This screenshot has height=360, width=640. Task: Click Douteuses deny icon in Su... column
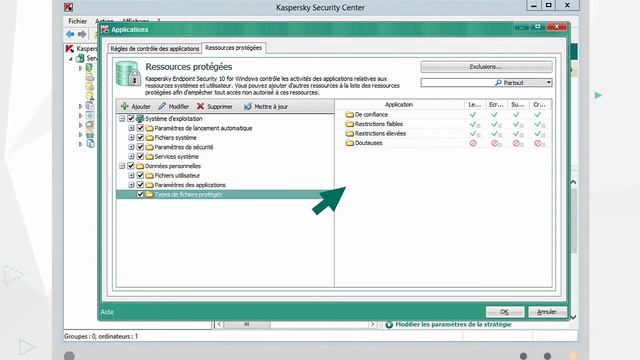[x=516, y=143]
